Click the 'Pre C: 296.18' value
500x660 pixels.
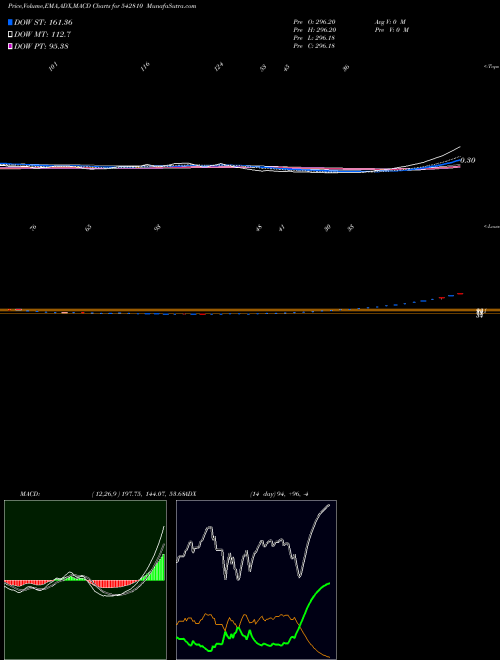click(x=314, y=46)
